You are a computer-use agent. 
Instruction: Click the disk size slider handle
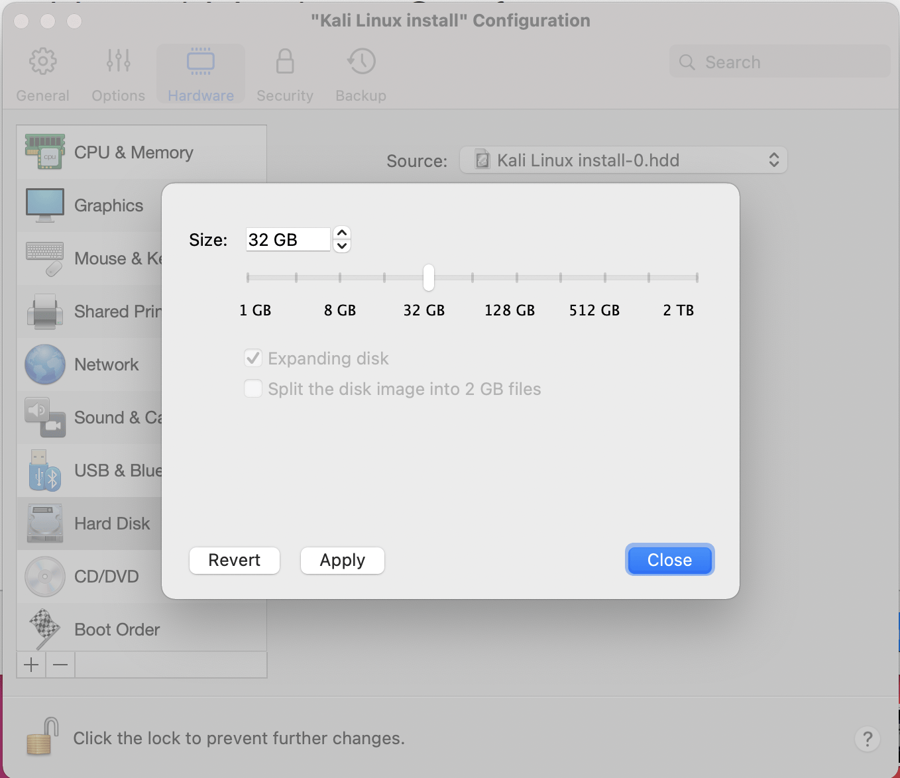428,277
